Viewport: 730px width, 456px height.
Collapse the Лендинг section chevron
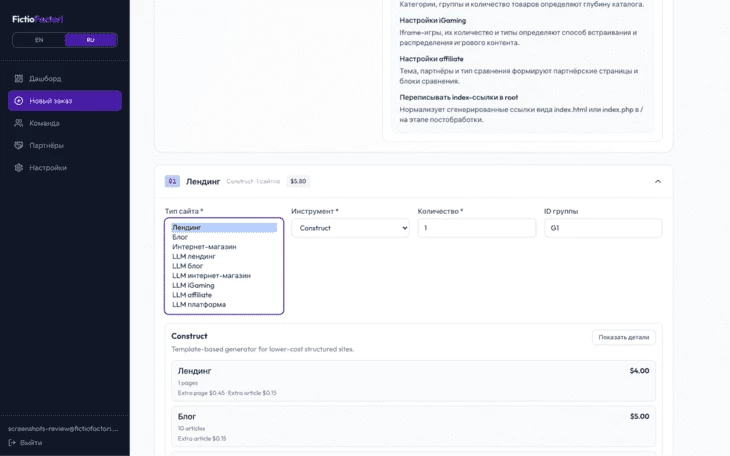[657, 181]
